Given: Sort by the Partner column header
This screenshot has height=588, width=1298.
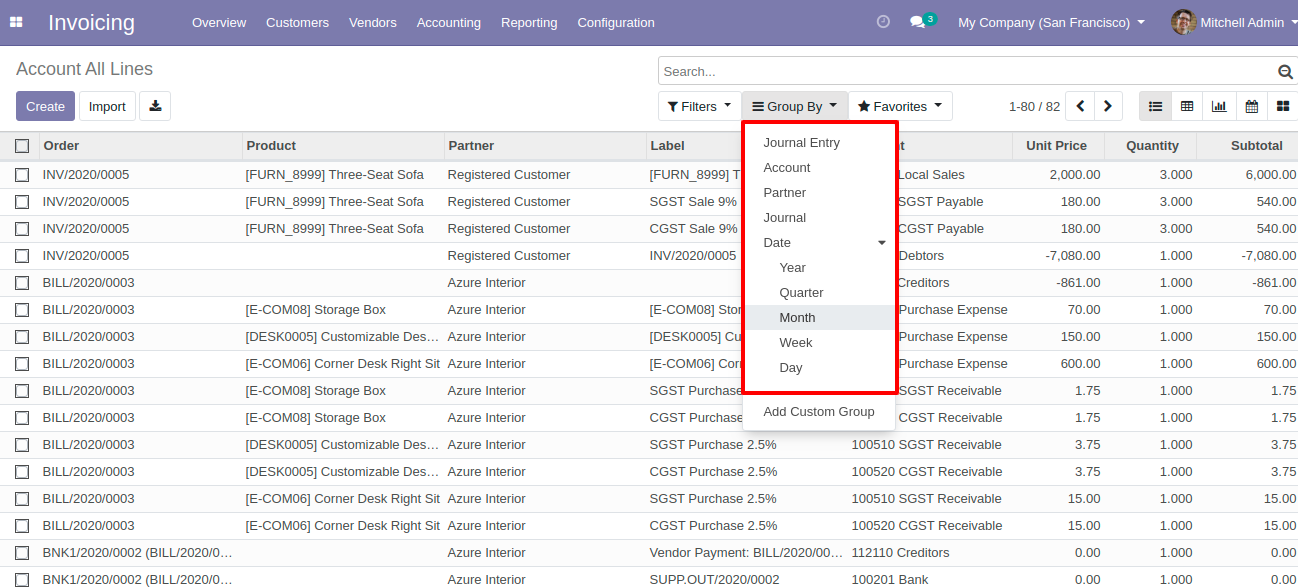Looking at the screenshot, I should tap(546, 146).
